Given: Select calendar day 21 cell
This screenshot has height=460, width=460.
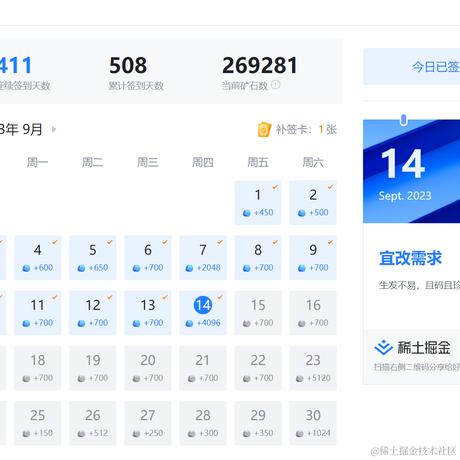Looking at the screenshot, I should tap(203, 368).
